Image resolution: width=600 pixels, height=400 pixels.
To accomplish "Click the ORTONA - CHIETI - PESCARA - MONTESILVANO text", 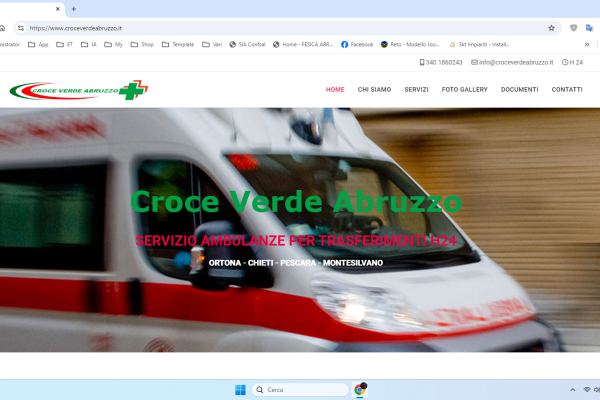I will pos(296,263).
